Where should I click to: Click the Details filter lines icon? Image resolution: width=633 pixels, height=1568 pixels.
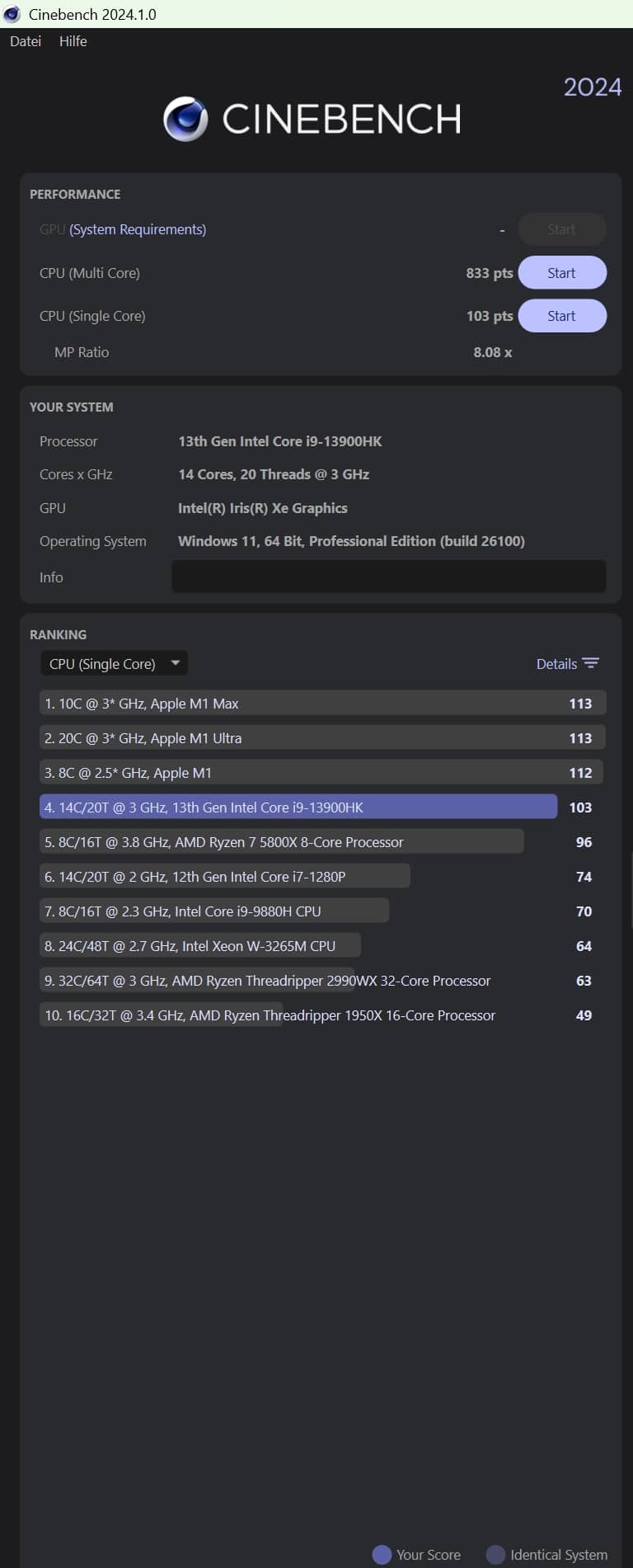point(590,663)
